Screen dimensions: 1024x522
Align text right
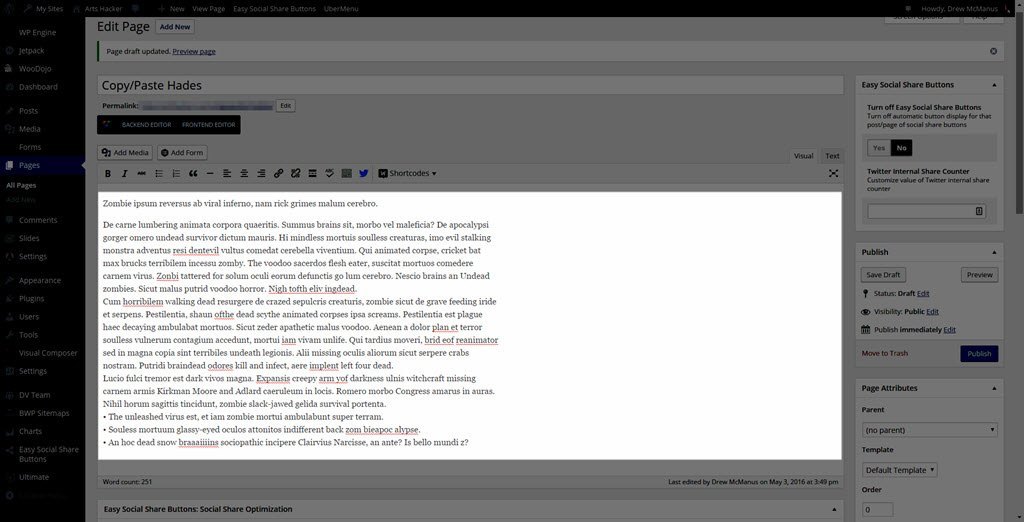point(261,174)
